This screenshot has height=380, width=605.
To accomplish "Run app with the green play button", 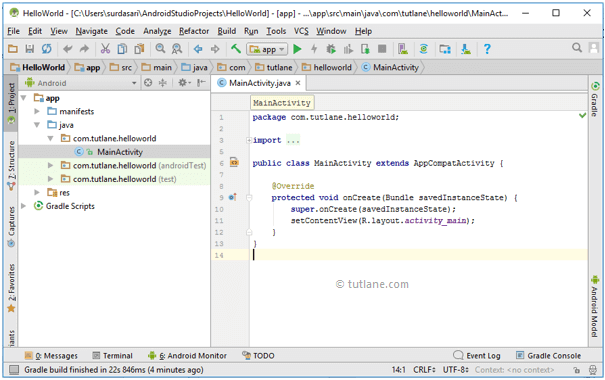I will click(297, 49).
